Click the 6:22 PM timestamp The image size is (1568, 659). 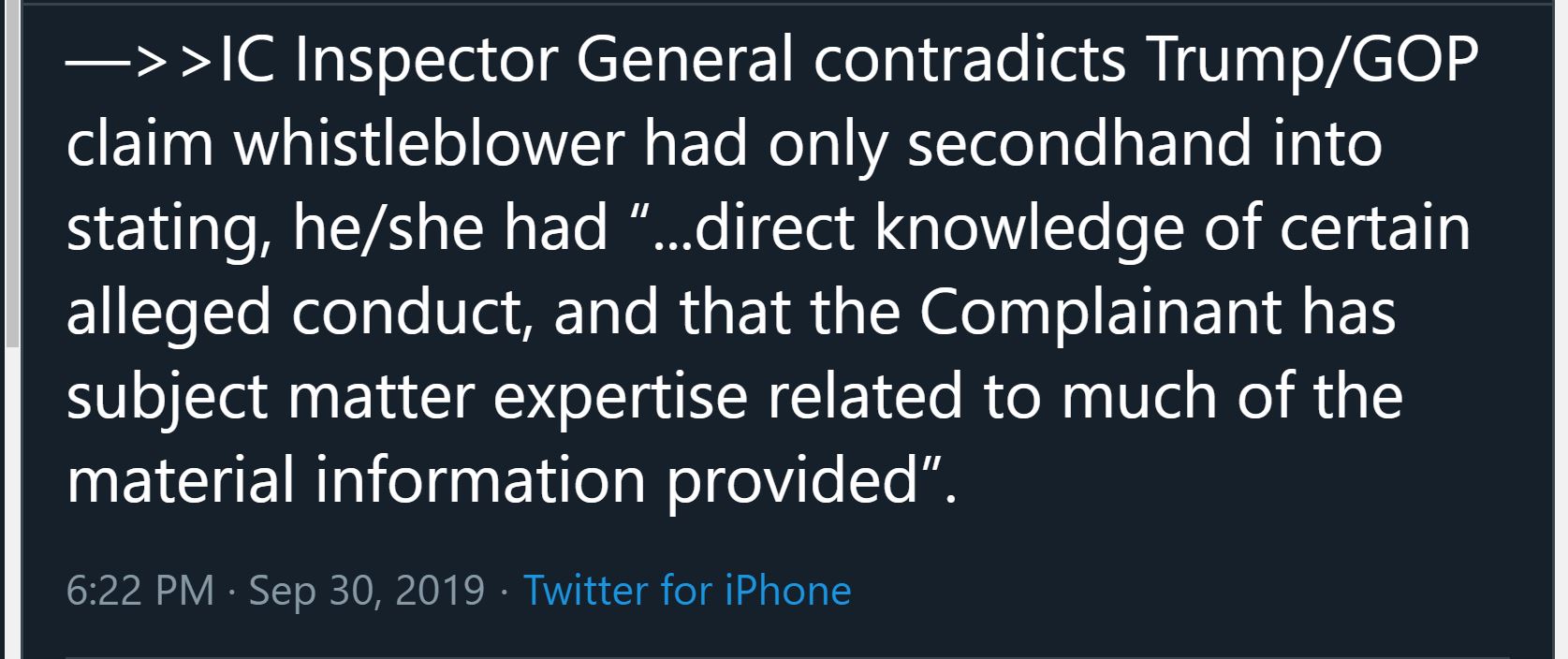[140, 591]
